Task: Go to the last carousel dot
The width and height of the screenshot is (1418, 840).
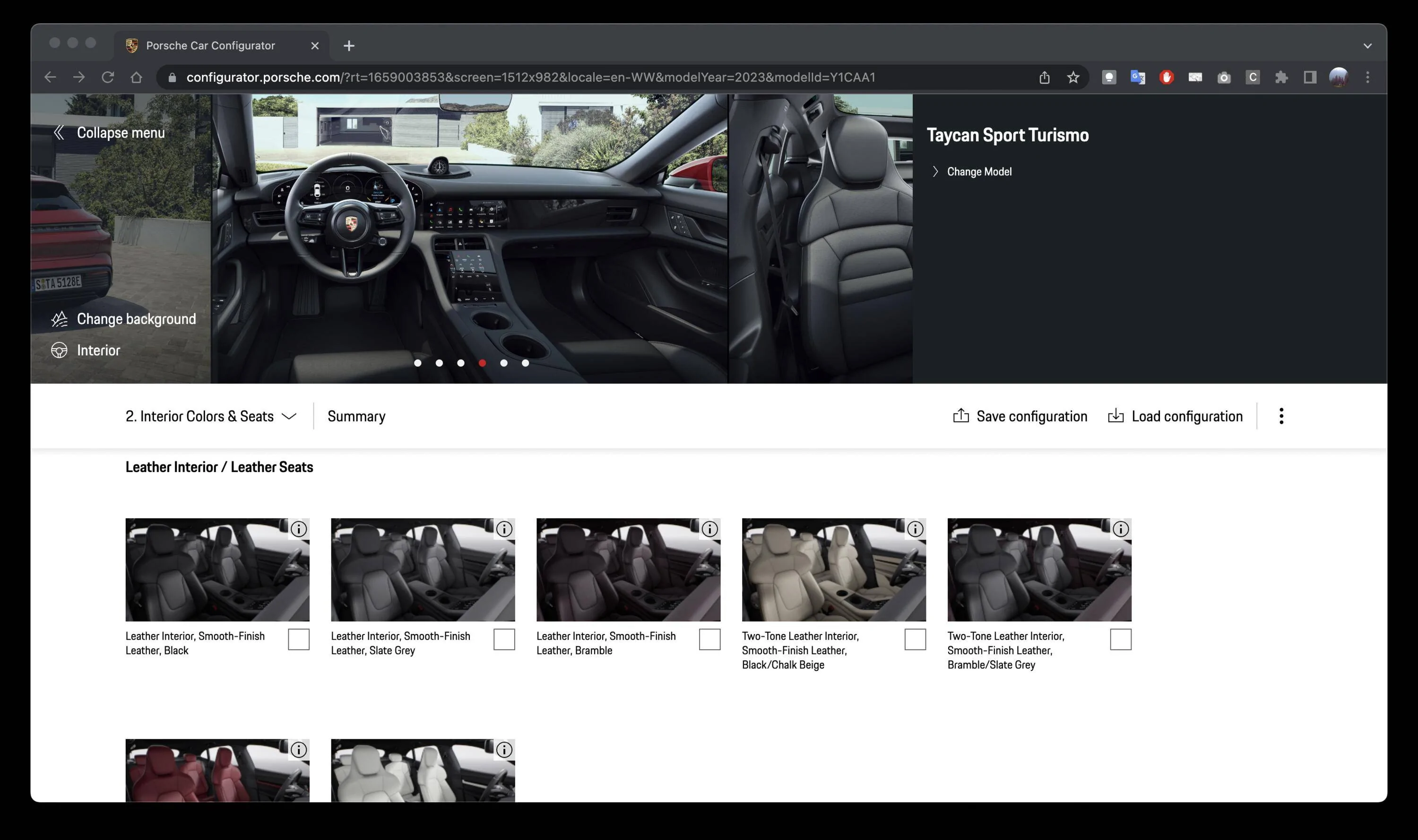Action: click(525, 363)
